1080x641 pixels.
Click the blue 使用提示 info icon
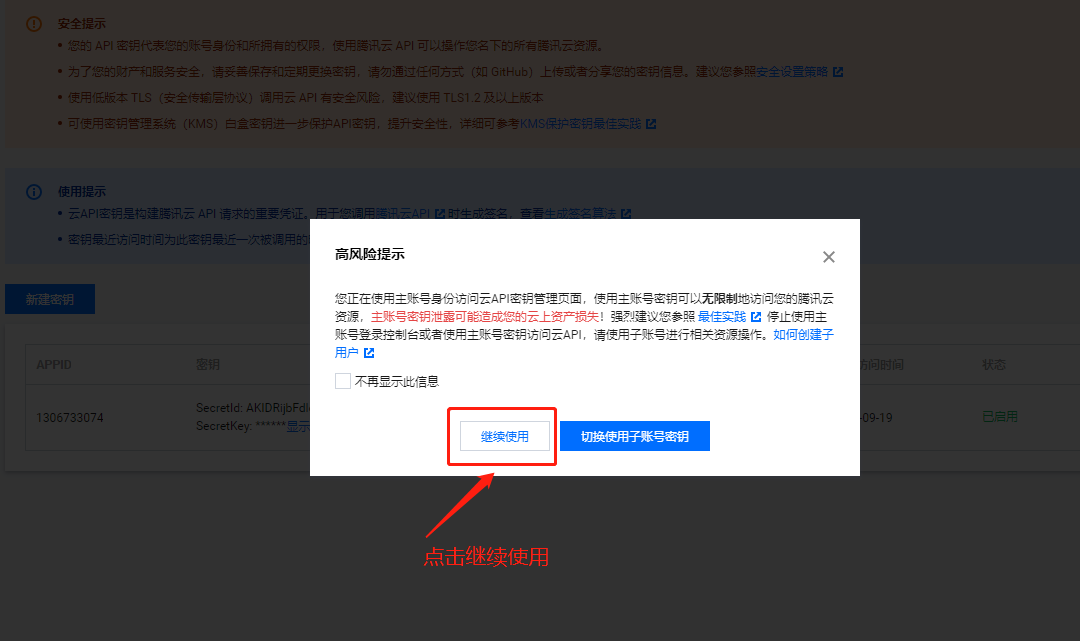pos(34,191)
